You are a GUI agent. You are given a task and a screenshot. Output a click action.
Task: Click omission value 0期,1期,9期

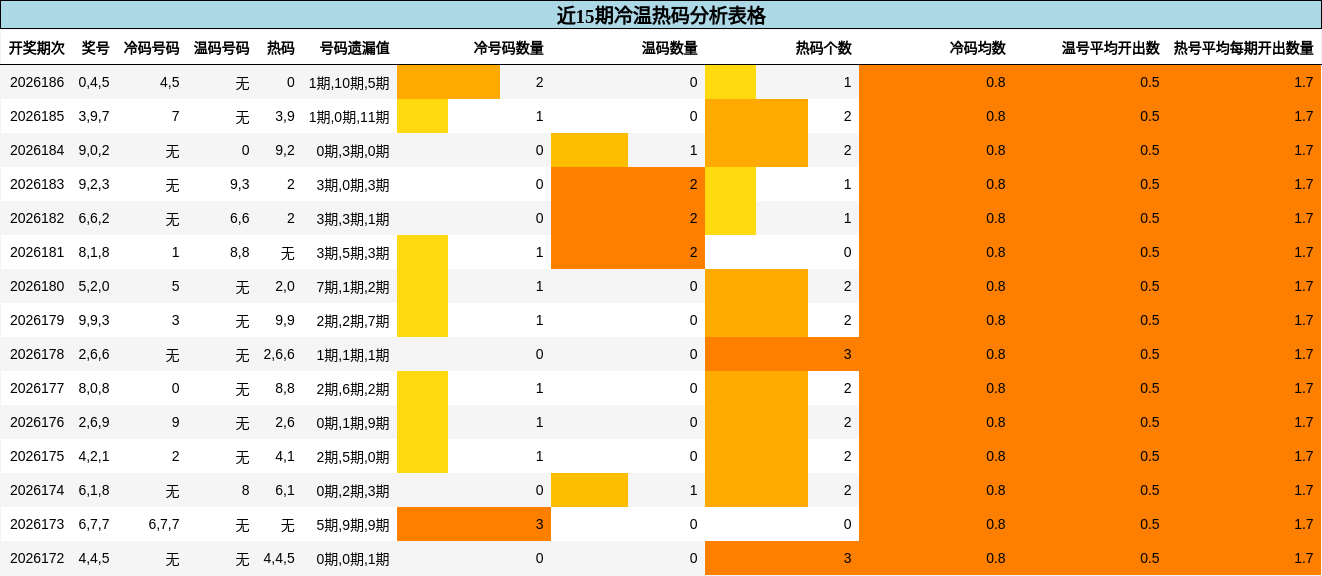coord(353,423)
